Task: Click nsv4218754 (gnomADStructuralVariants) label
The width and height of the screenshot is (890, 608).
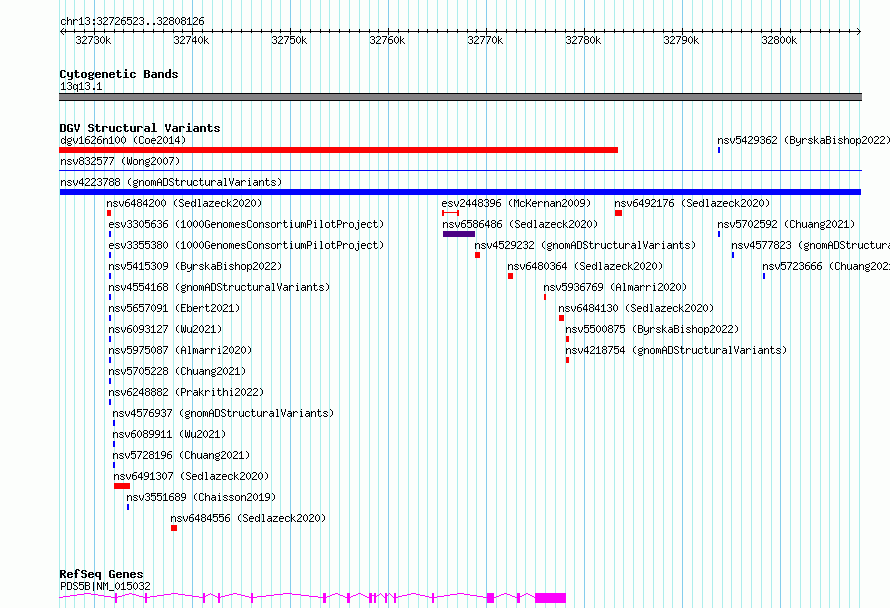Action: pyautogui.click(x=675, y=350)
